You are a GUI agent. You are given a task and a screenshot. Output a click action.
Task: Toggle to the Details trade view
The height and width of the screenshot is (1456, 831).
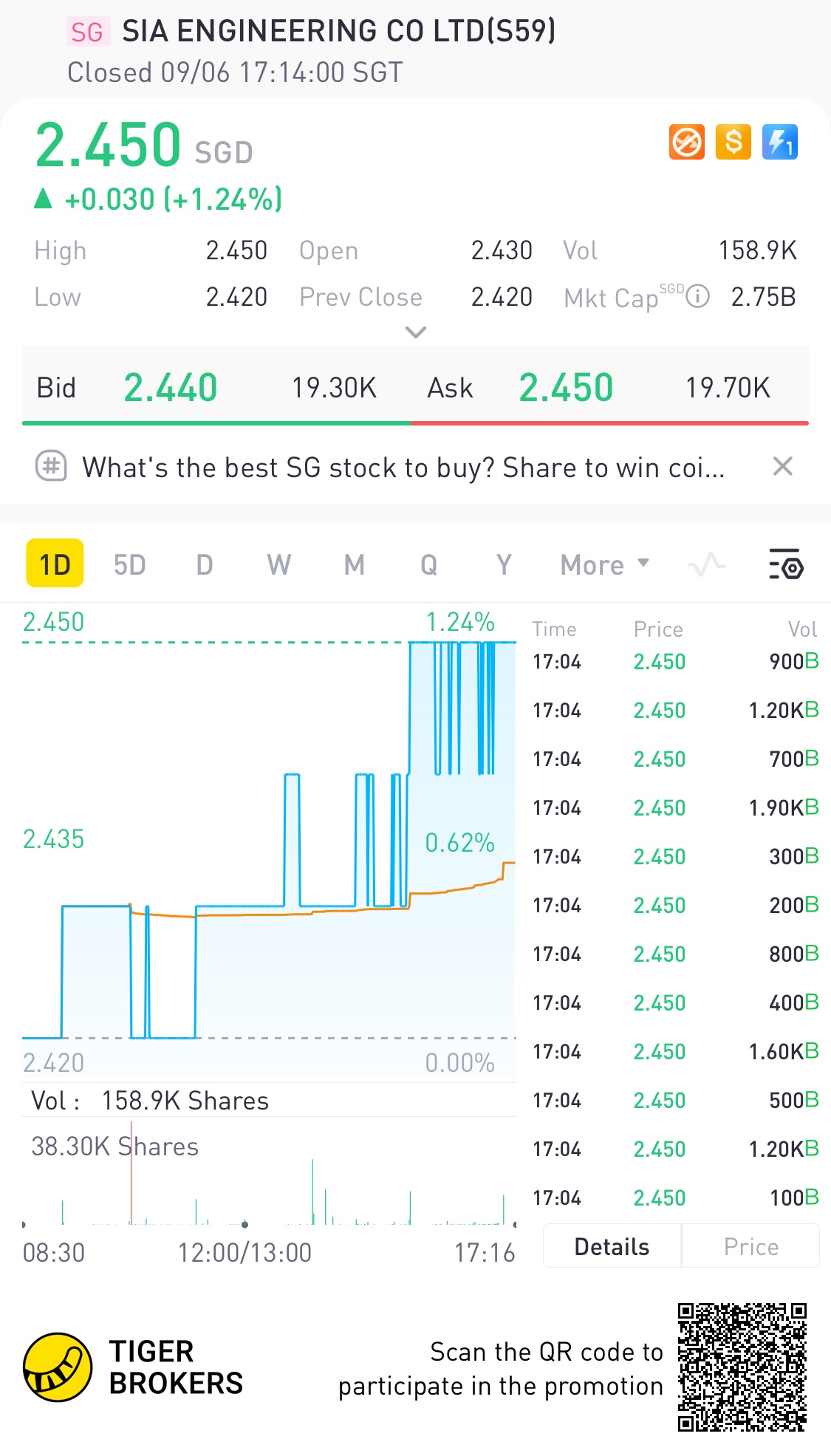(612, 1247)
